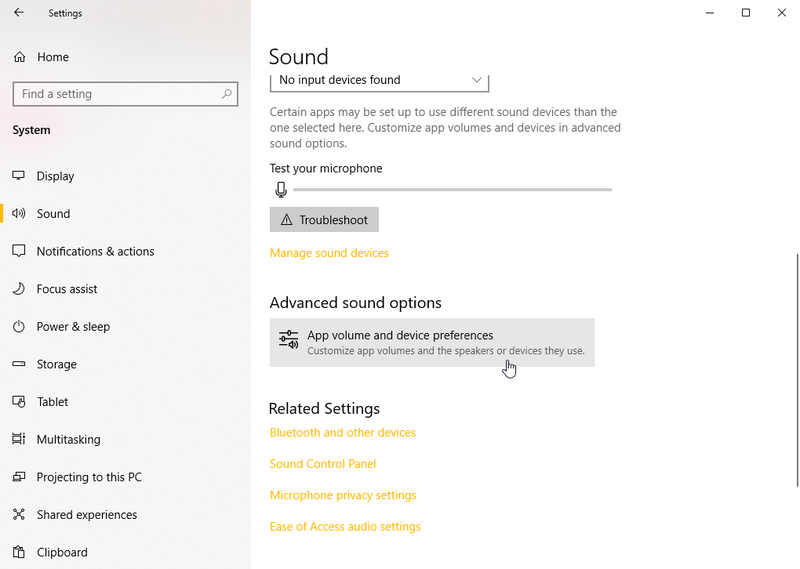Select the Multitasking icon
This screenshot has height=569, width=800.
19,439
